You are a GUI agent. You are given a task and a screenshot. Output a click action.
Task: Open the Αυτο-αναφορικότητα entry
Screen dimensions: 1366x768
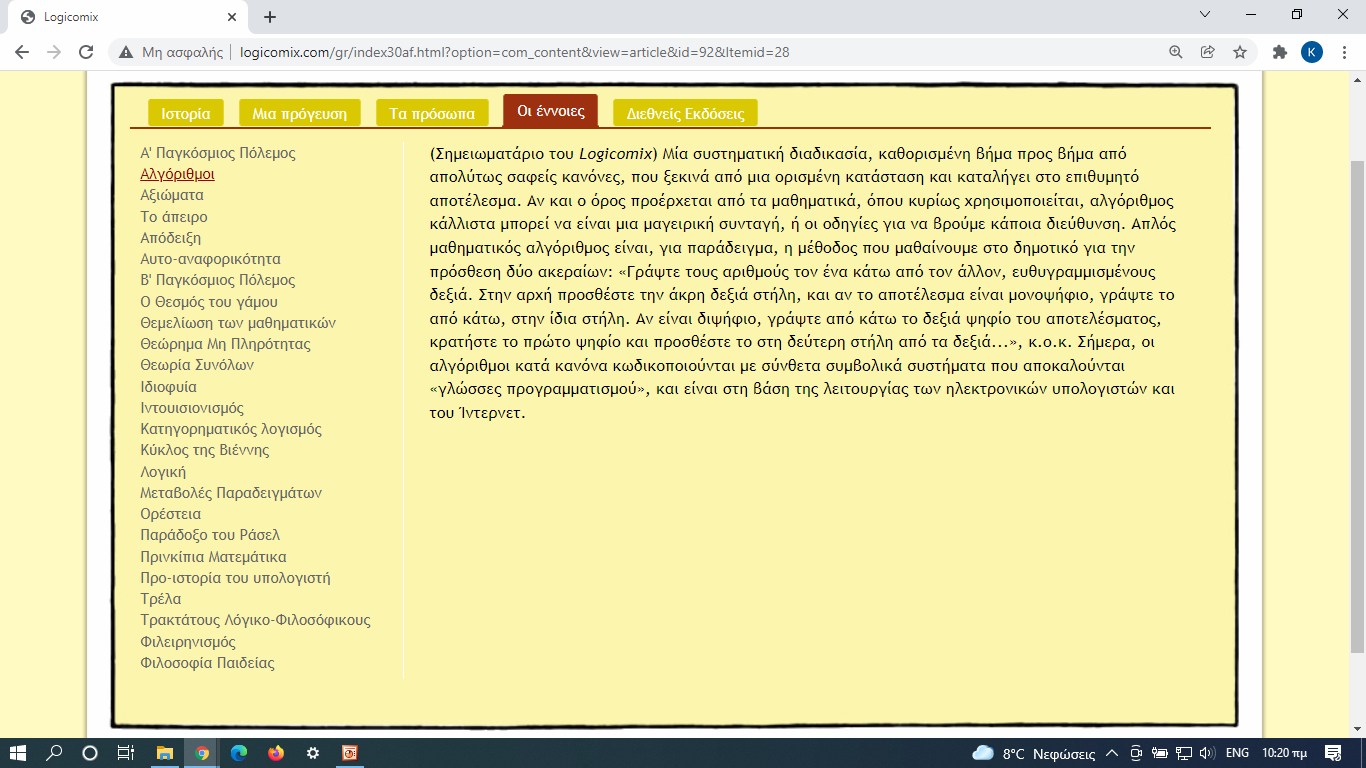click(x=210, y=259)
